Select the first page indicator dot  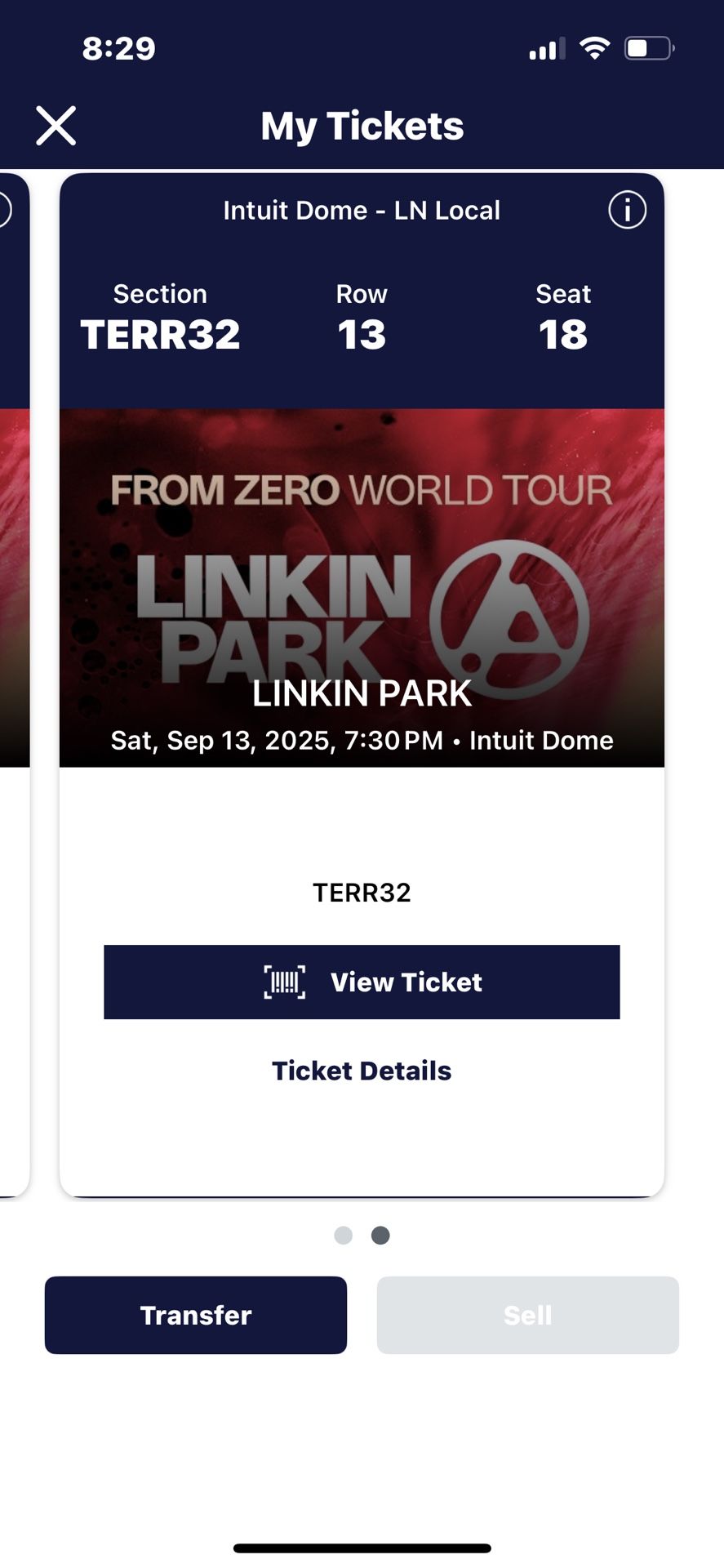[x=344, y=1236]
